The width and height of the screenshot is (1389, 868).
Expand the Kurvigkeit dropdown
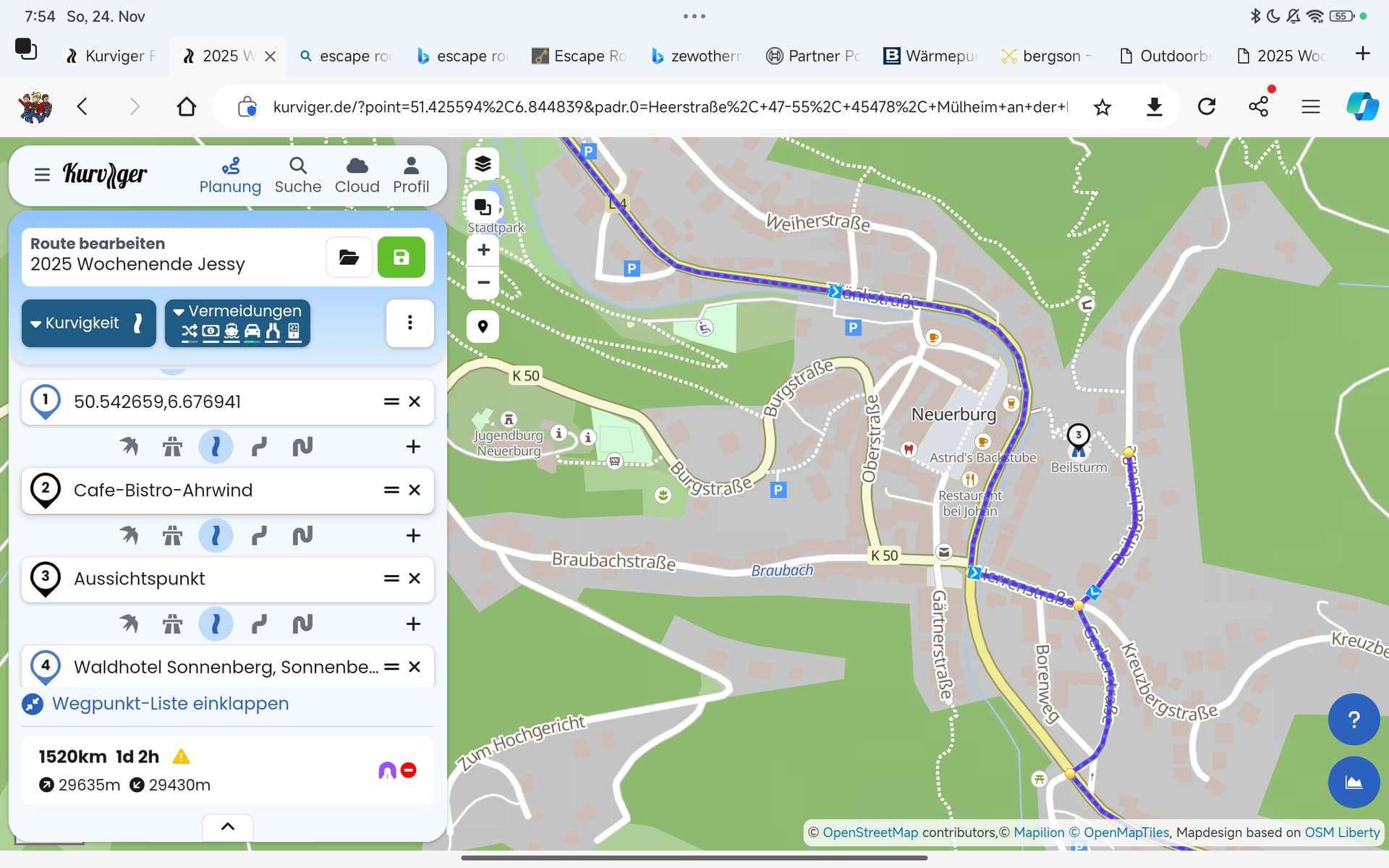(89, 323)
